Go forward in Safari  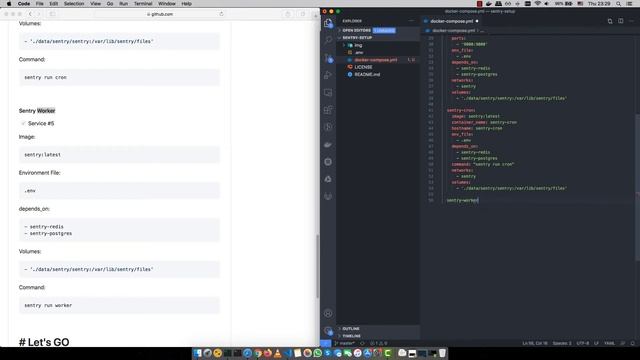pos(38,14)
